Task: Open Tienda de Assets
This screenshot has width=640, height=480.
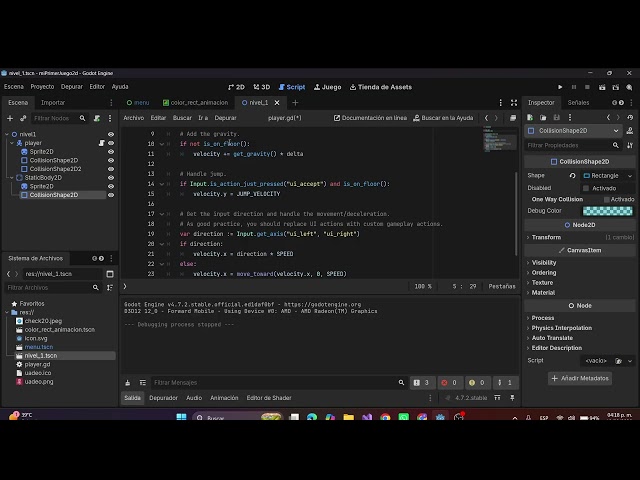Action: 381,87
